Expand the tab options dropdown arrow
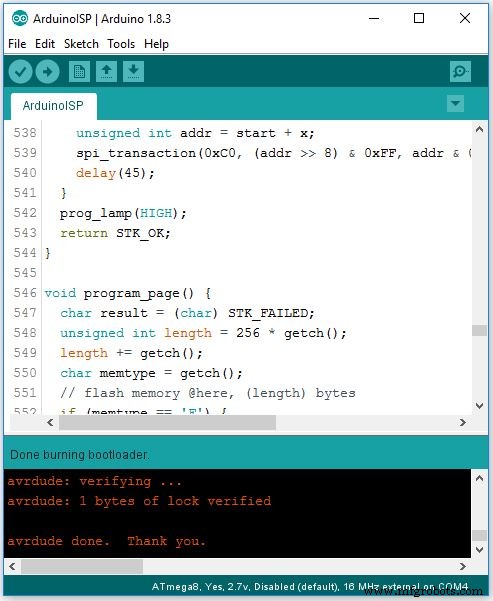The height and width of the screenshot is (601, 493). point(455,103)
